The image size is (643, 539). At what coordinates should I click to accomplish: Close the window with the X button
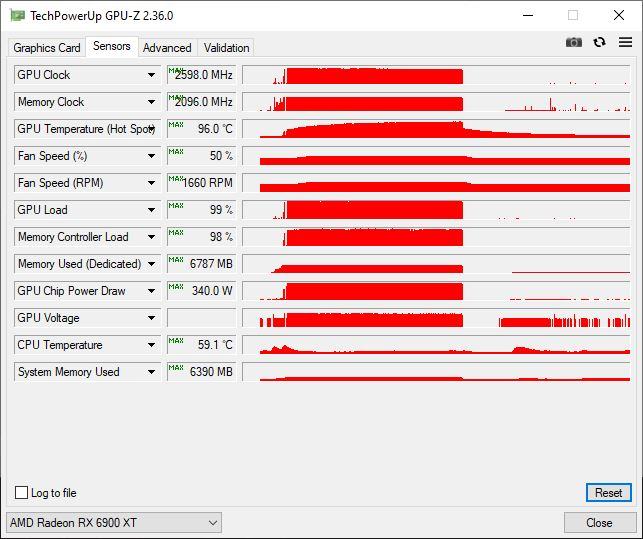pyautogui.click(x=619, y=16)
